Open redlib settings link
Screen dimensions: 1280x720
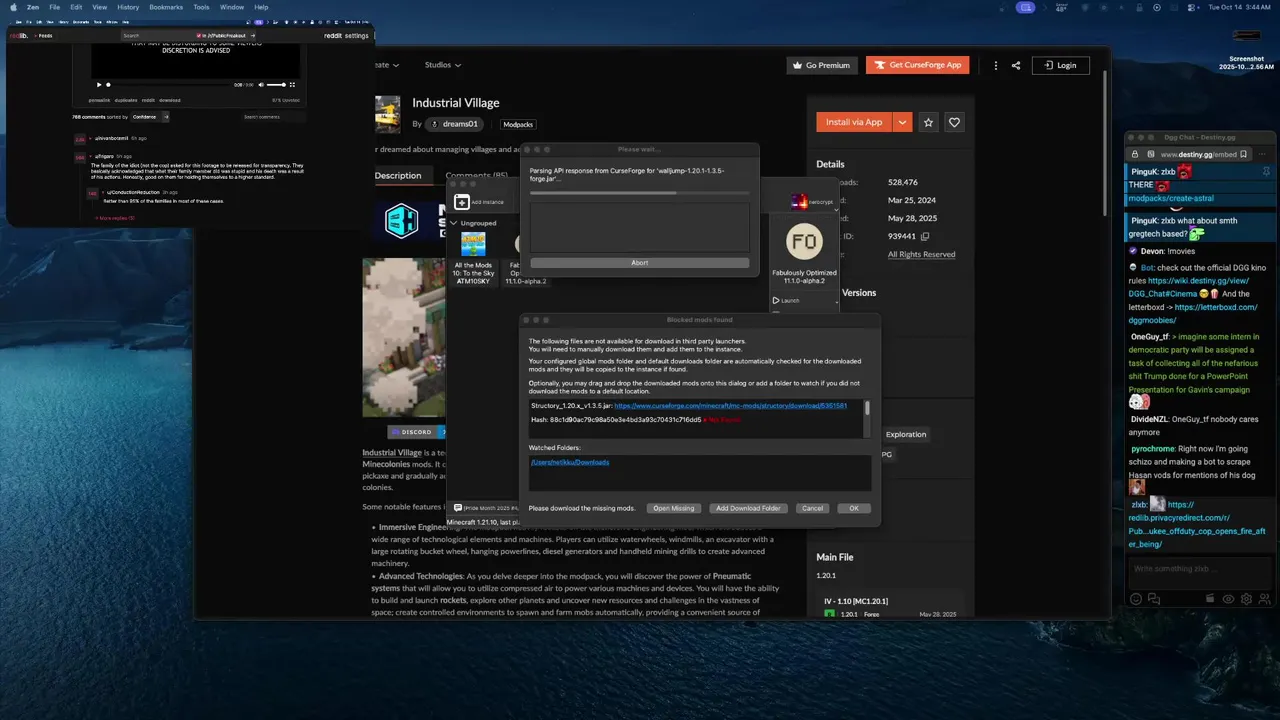[x=357, y=35]
